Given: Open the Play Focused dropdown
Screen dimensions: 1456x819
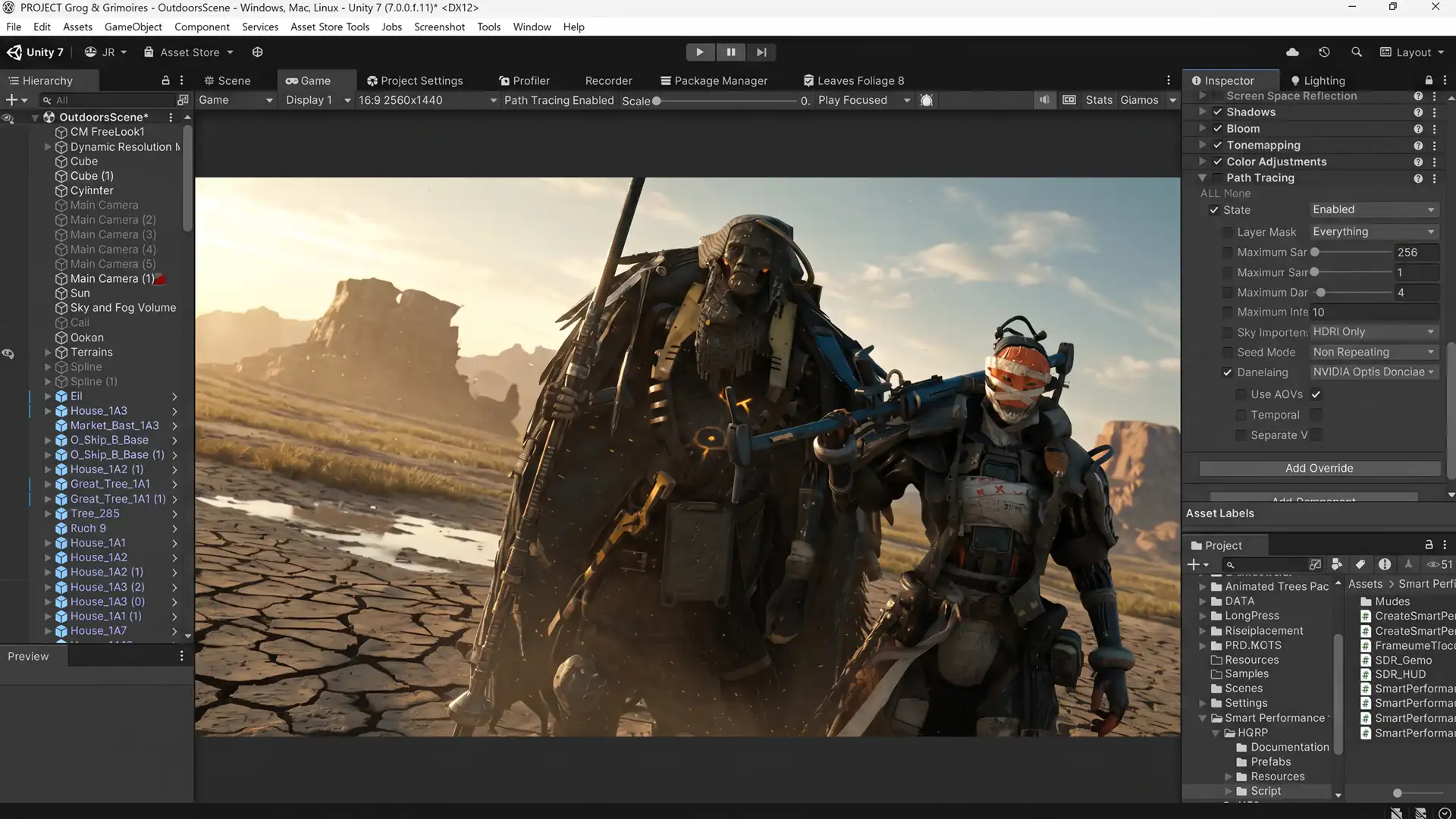Looking at the screenshot, I should click(x=864, y=100).
